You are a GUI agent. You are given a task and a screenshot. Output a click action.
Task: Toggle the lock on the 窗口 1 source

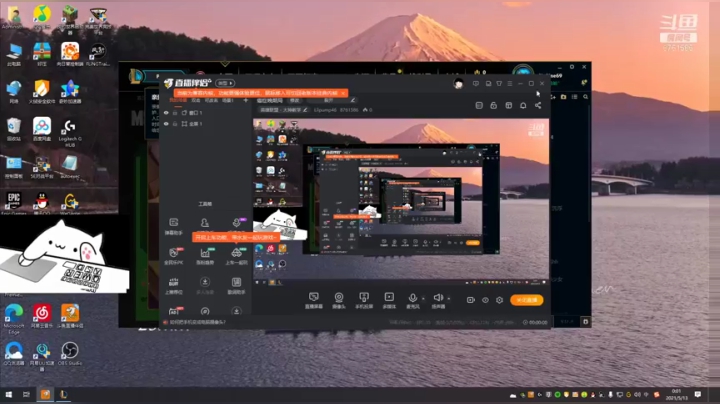tap(175, 112)
